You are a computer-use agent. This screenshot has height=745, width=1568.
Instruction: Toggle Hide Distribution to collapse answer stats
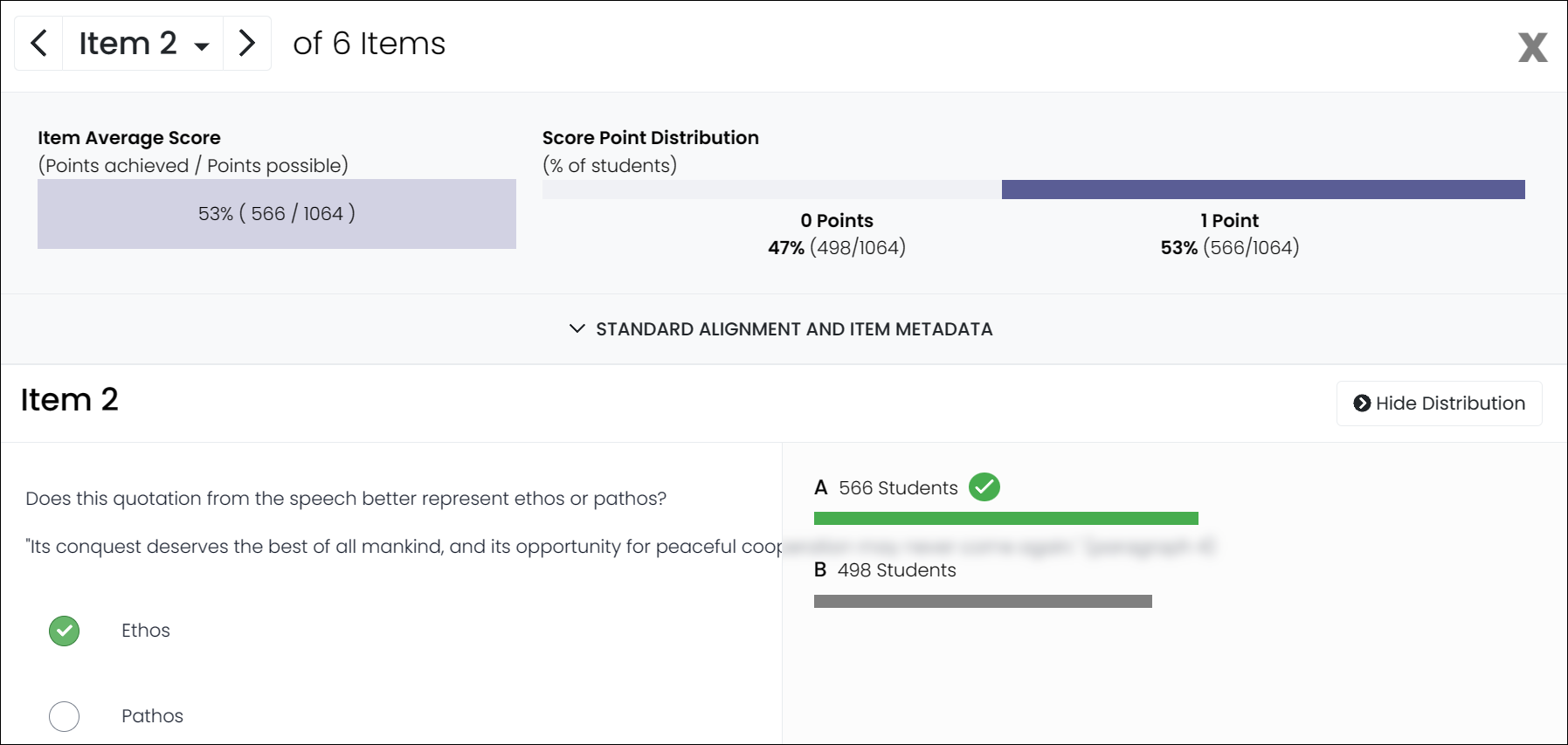point(1439,403)
